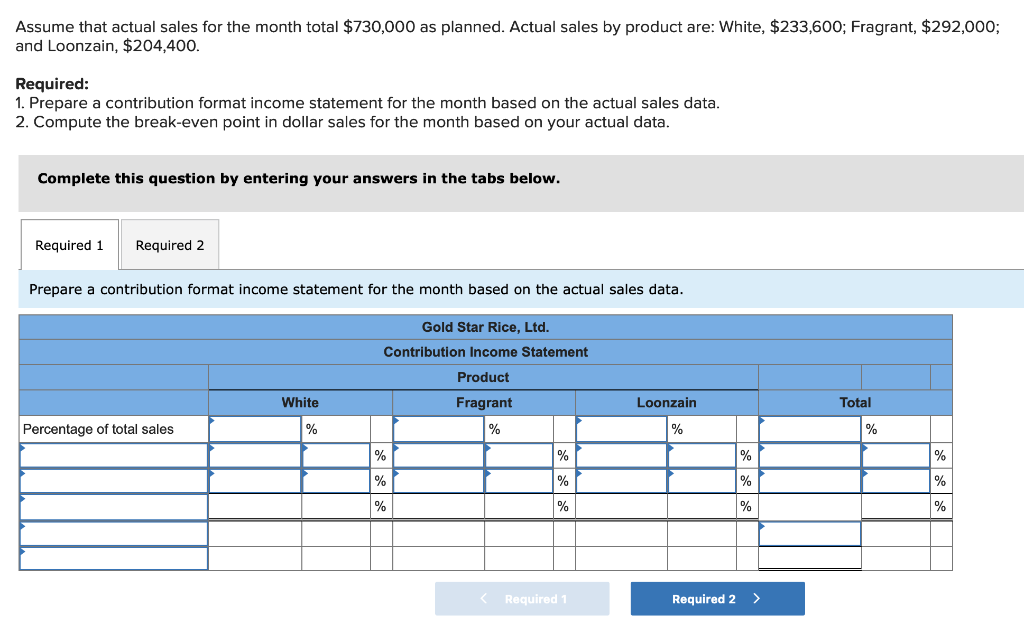The height and width of the screenshot is (643, 1024).
Task: Open first row label dropdown below Percentage of total sales
Action: coord(114,455)
